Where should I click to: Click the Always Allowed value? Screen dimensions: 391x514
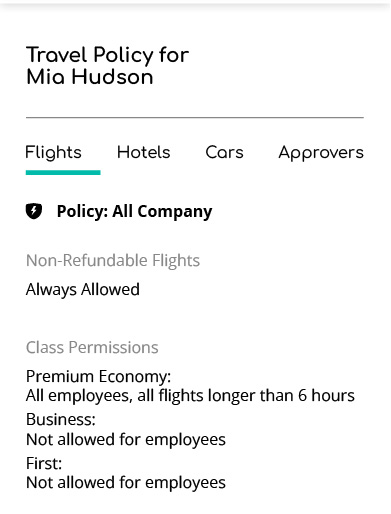click(83, 289)
